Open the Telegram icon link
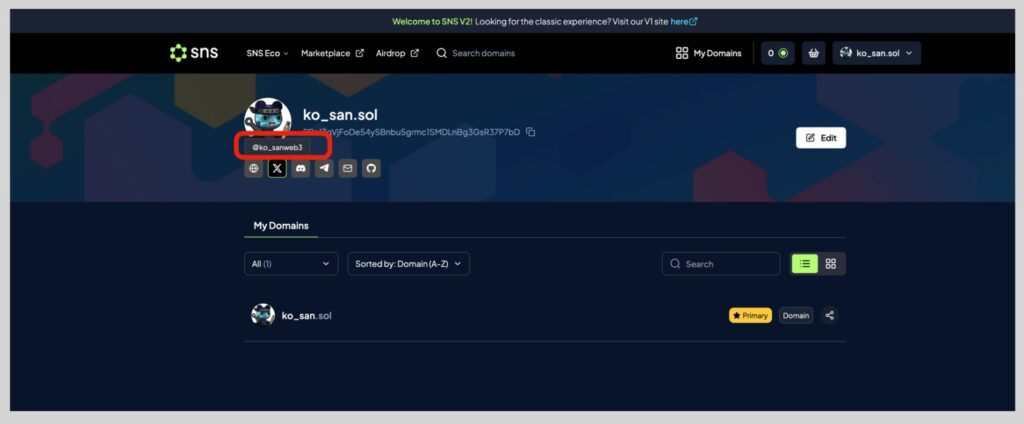1024x424 pixels. coord(325,169)
